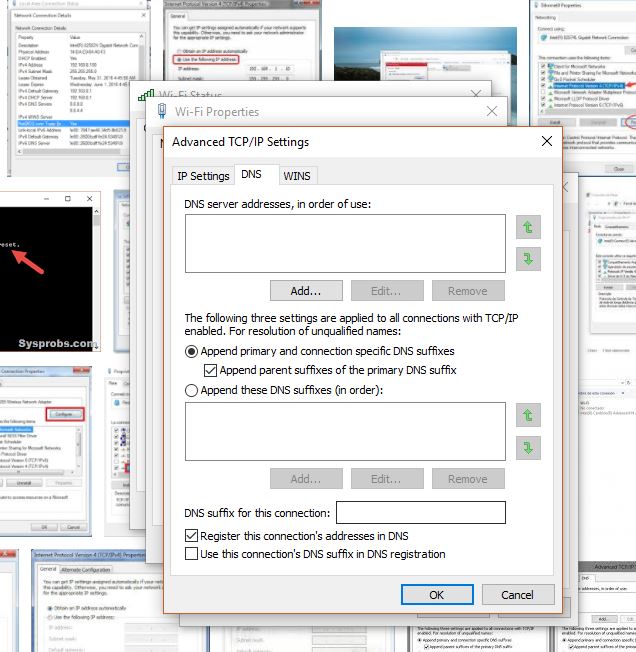This screenshot has width=636, height=652.
Task: Click Edit button under DNS suffixes list
Action: tap(387, 479)
